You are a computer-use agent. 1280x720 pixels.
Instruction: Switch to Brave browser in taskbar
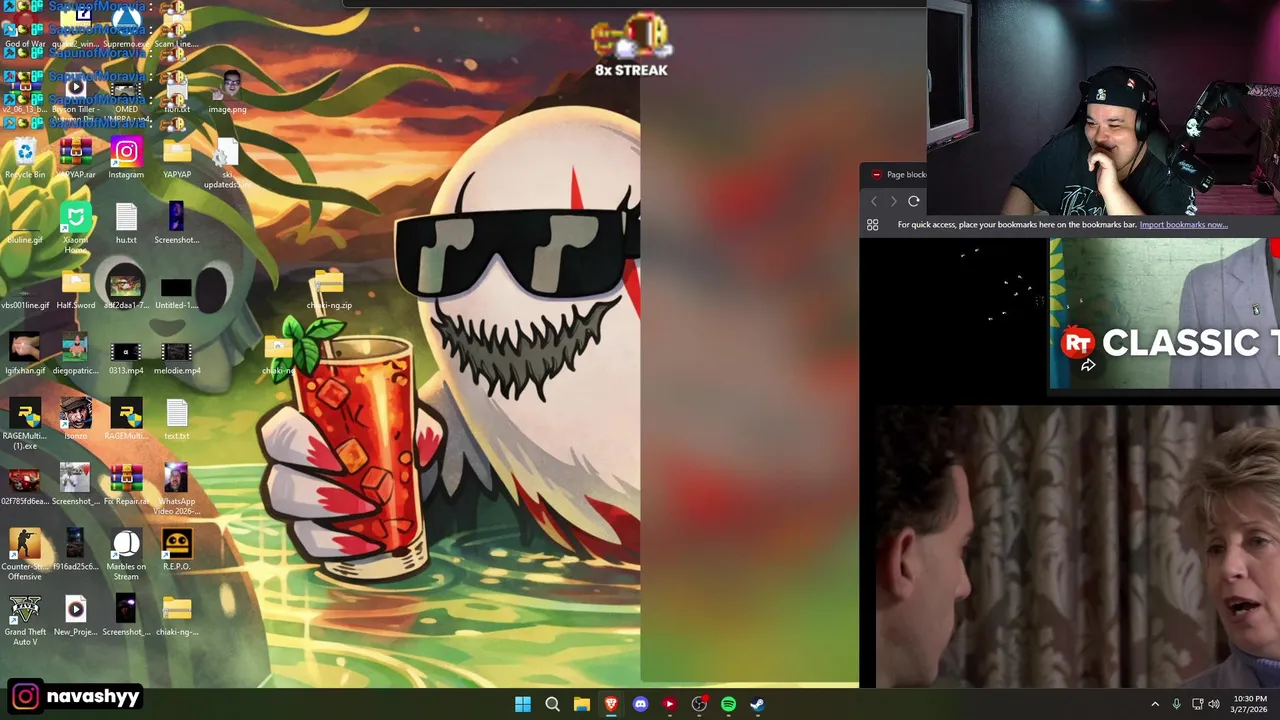(x=611, y=704)
